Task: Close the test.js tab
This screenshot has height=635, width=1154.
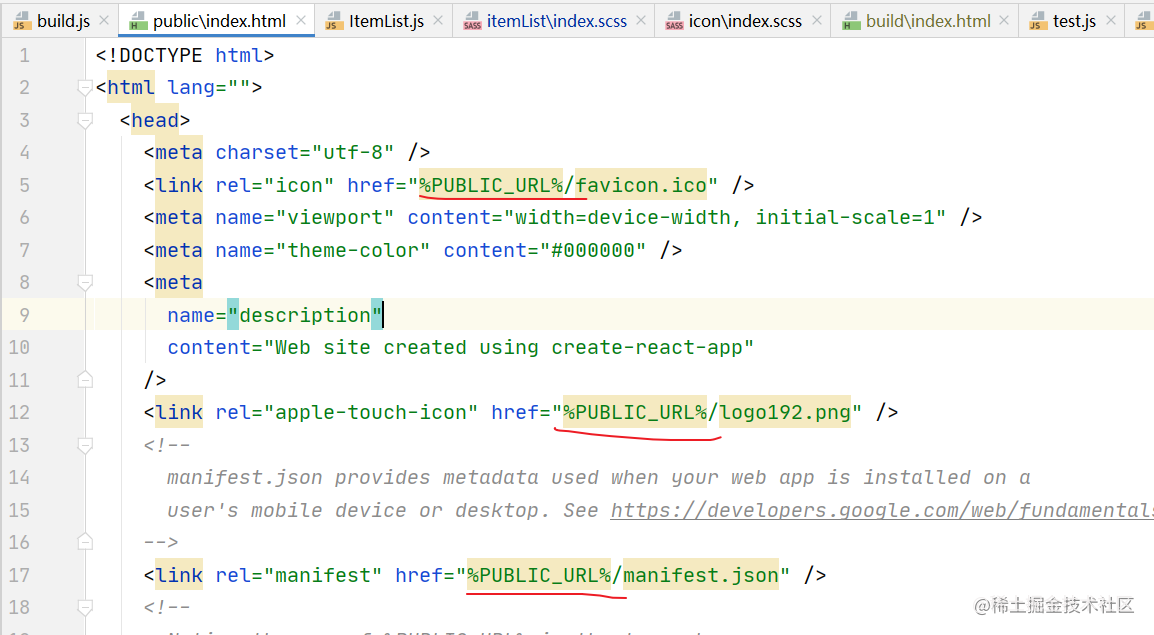Action: click(1111, 21)
